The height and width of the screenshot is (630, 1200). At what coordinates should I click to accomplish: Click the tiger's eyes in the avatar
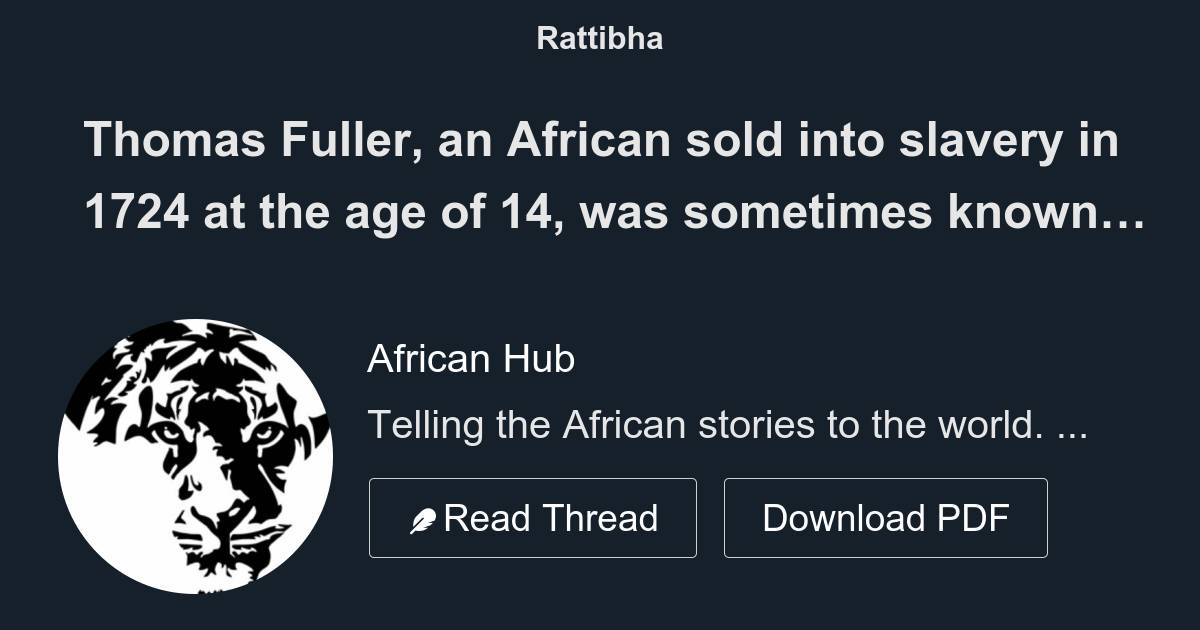tap(216, 433)
